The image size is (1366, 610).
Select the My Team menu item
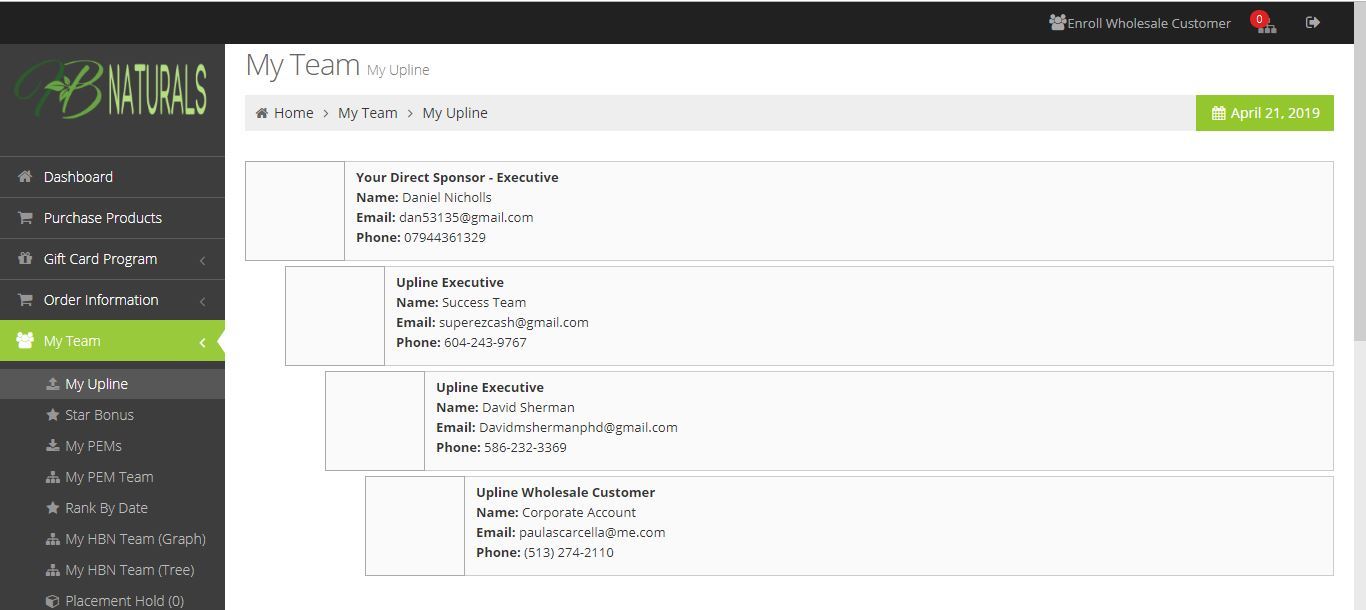point(112,341)
